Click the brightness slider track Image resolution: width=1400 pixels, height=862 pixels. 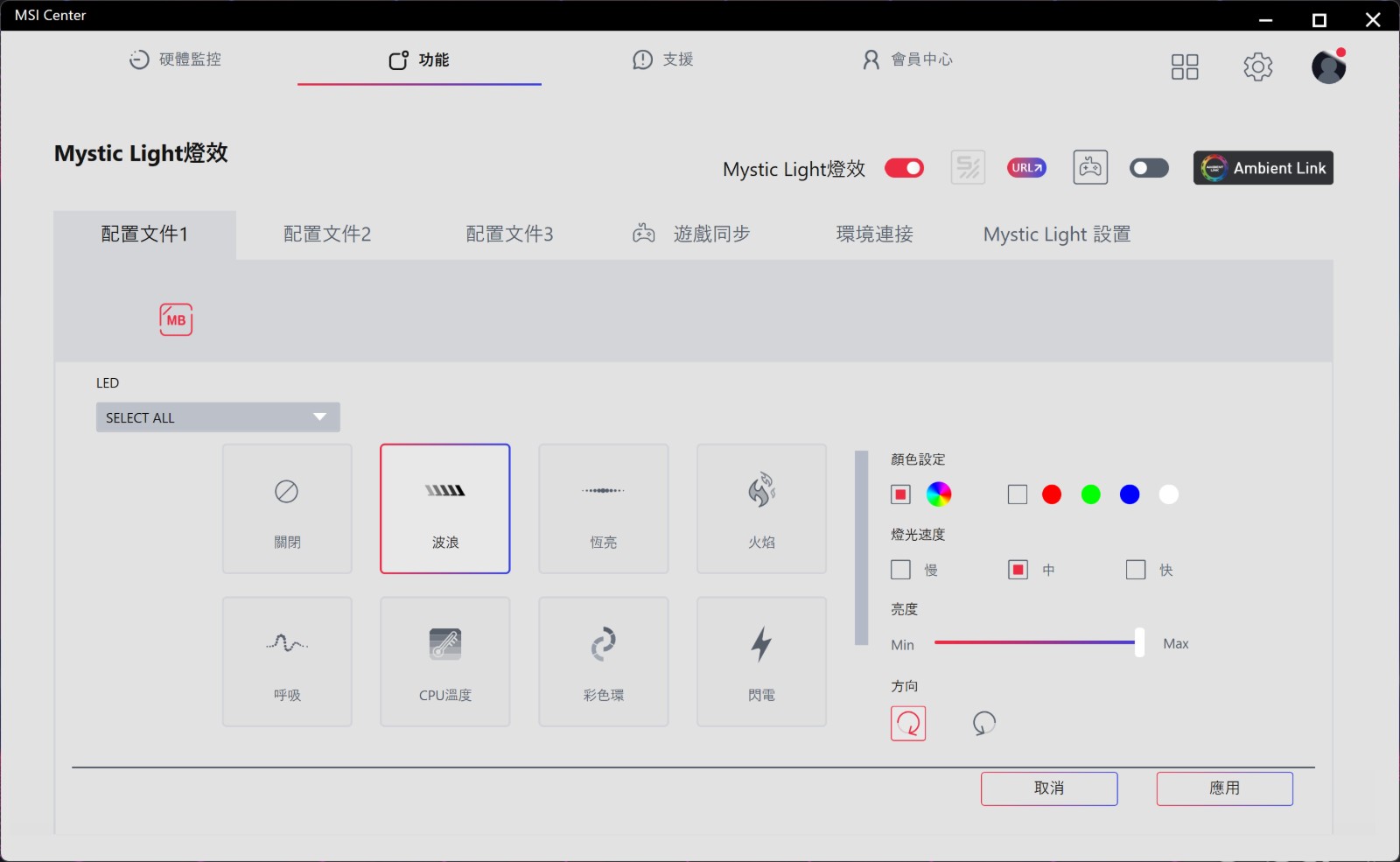tap(1032, 643)
